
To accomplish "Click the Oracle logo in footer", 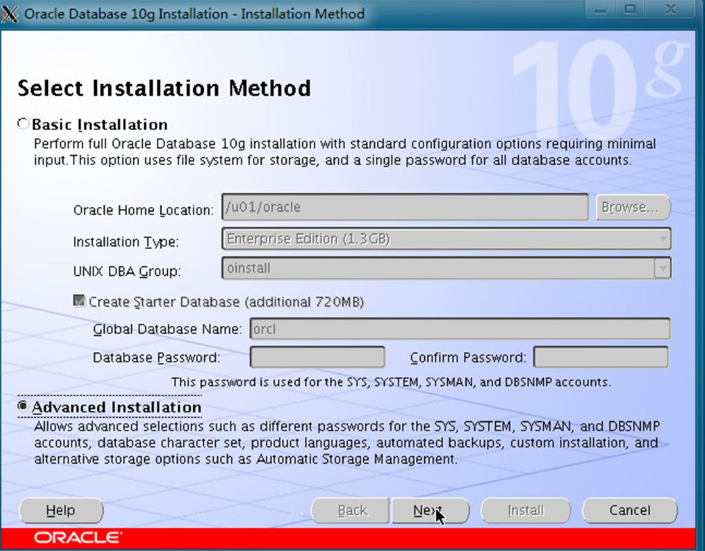I will click(x=77, y=538).
